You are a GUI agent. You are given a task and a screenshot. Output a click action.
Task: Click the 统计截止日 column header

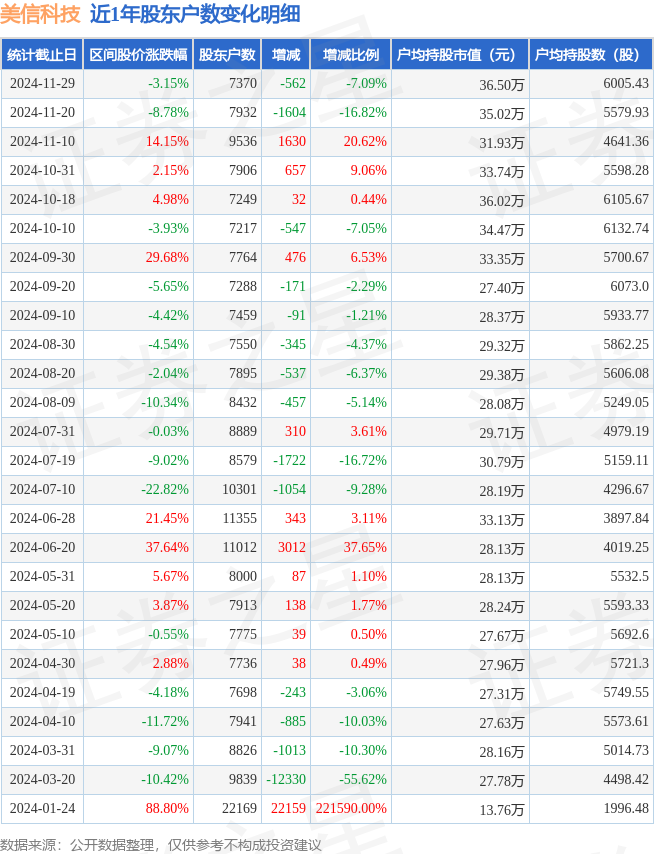coord(42,54)
